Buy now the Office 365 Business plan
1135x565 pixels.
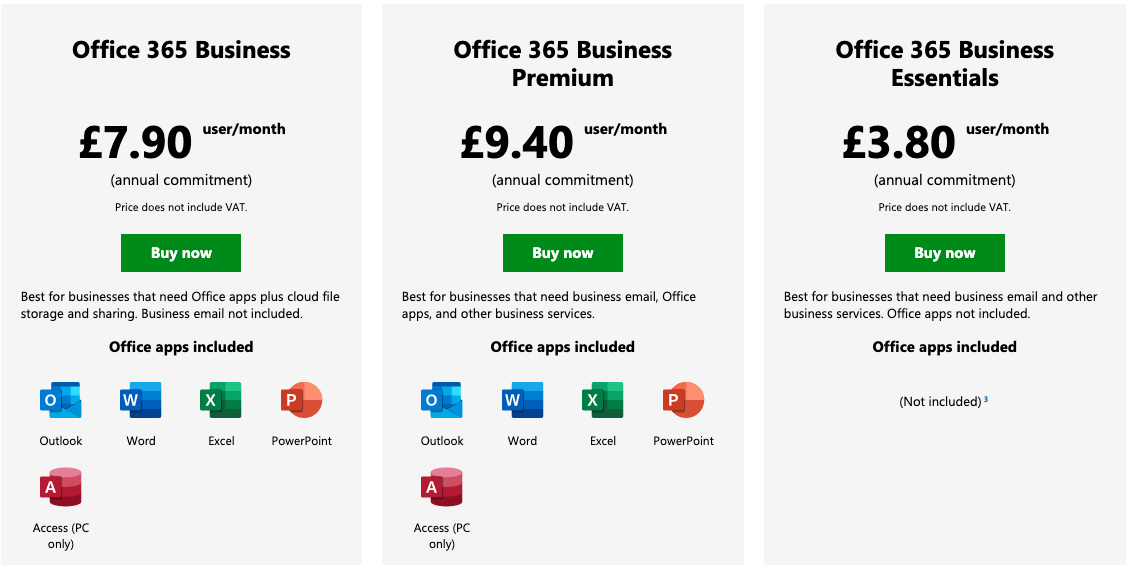181,253
